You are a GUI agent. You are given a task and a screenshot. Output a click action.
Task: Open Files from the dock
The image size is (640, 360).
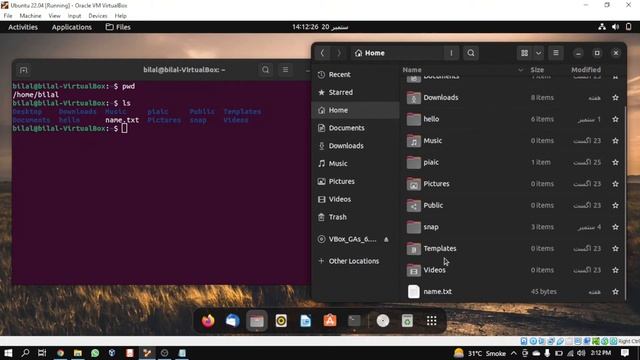pyautogui.click(x=257, y=321)
